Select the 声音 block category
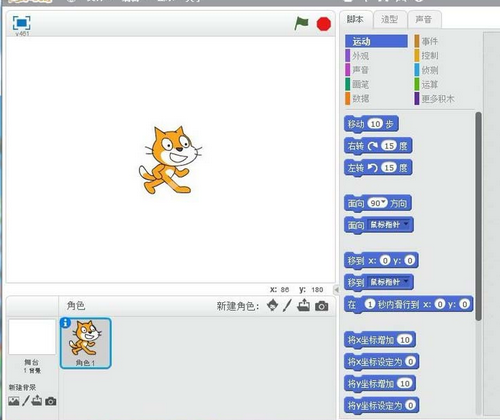Viewport: 500px width, 420px height. 361,70
